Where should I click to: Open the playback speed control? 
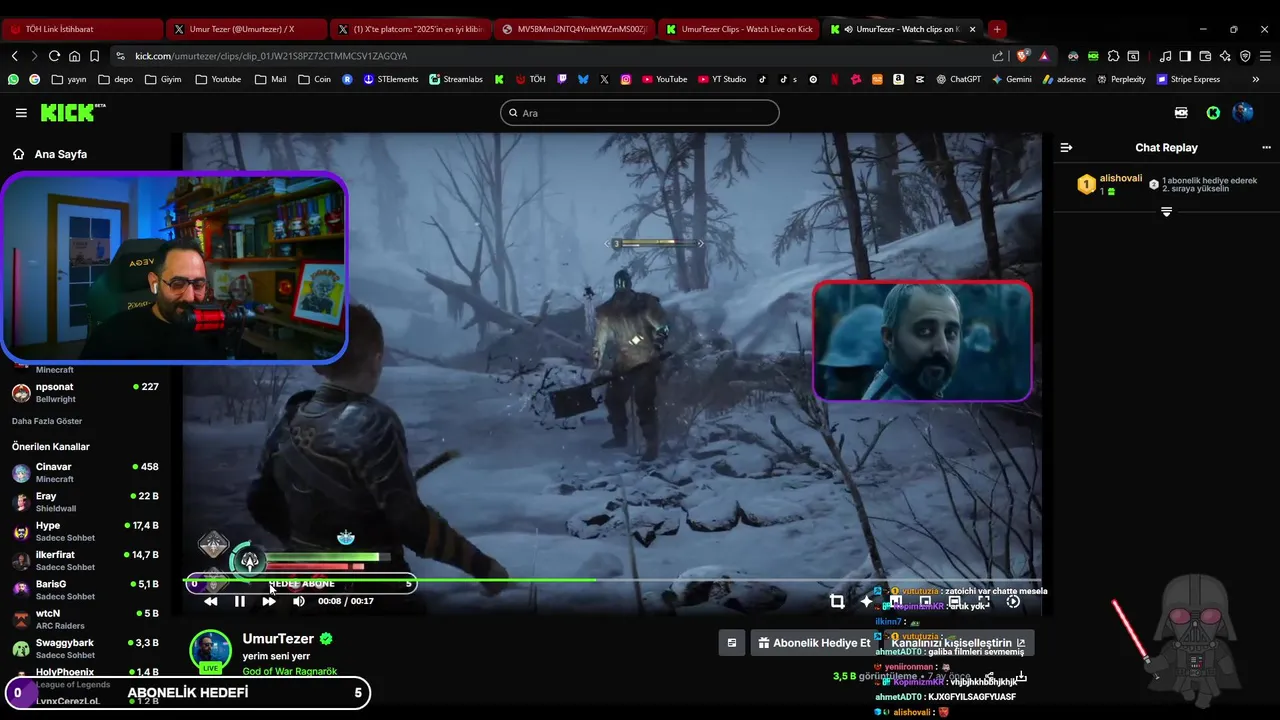(1013, 601)
